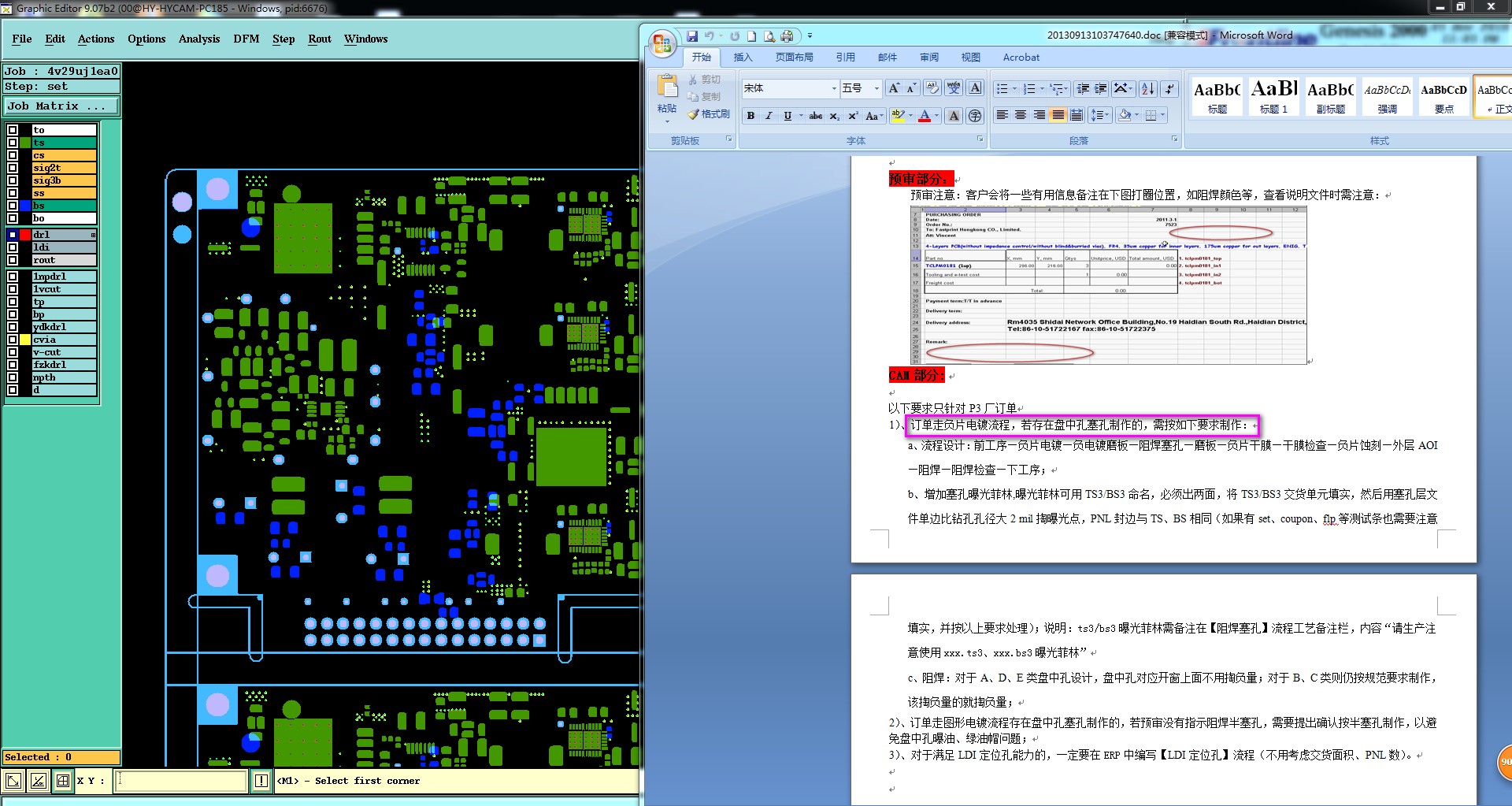Select the sig3b layer name row
The height and width of the screenshot is (806, 1512).
click(65, 180)
